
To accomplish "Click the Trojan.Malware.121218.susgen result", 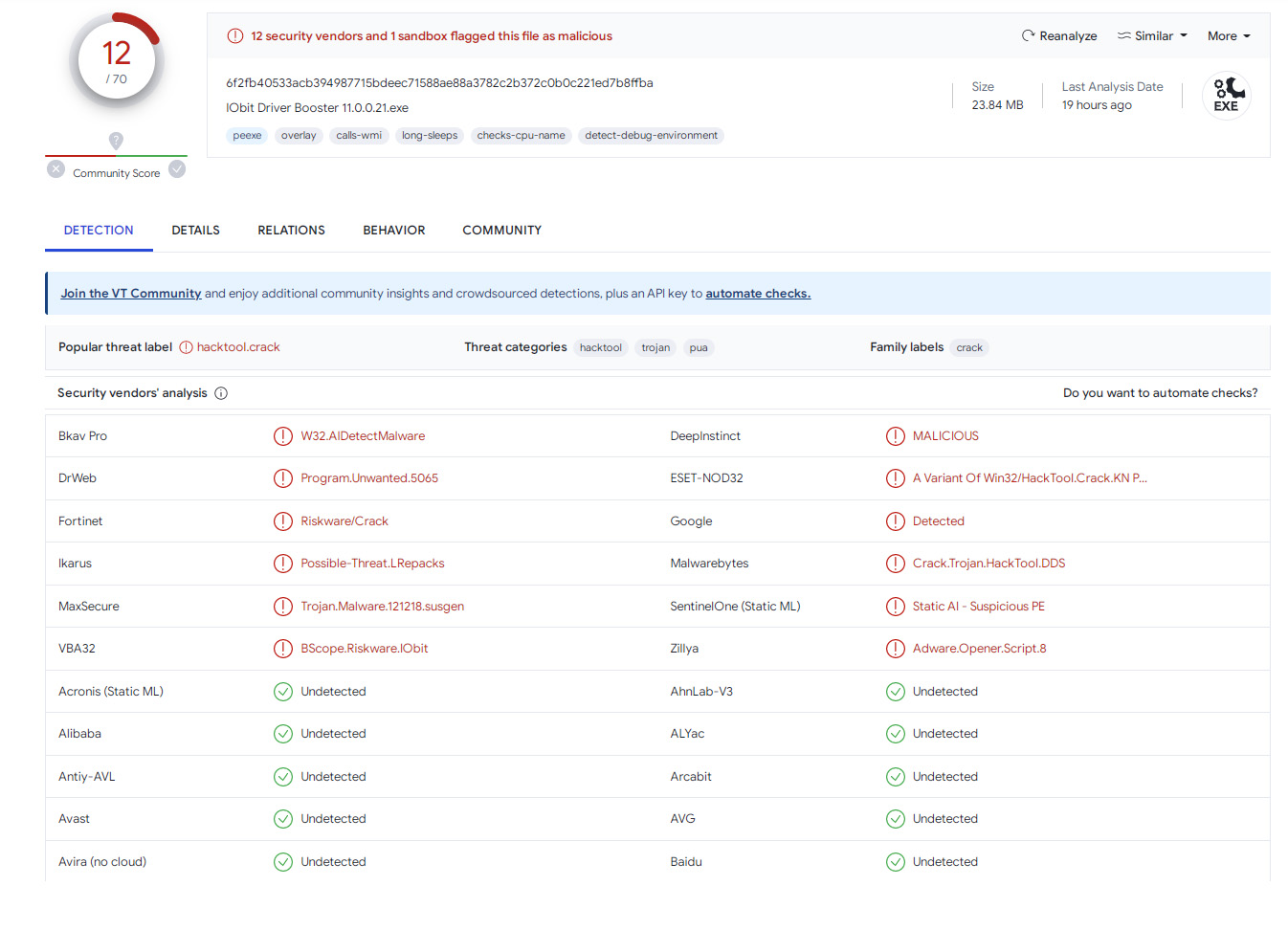I will tap(383, 607).
